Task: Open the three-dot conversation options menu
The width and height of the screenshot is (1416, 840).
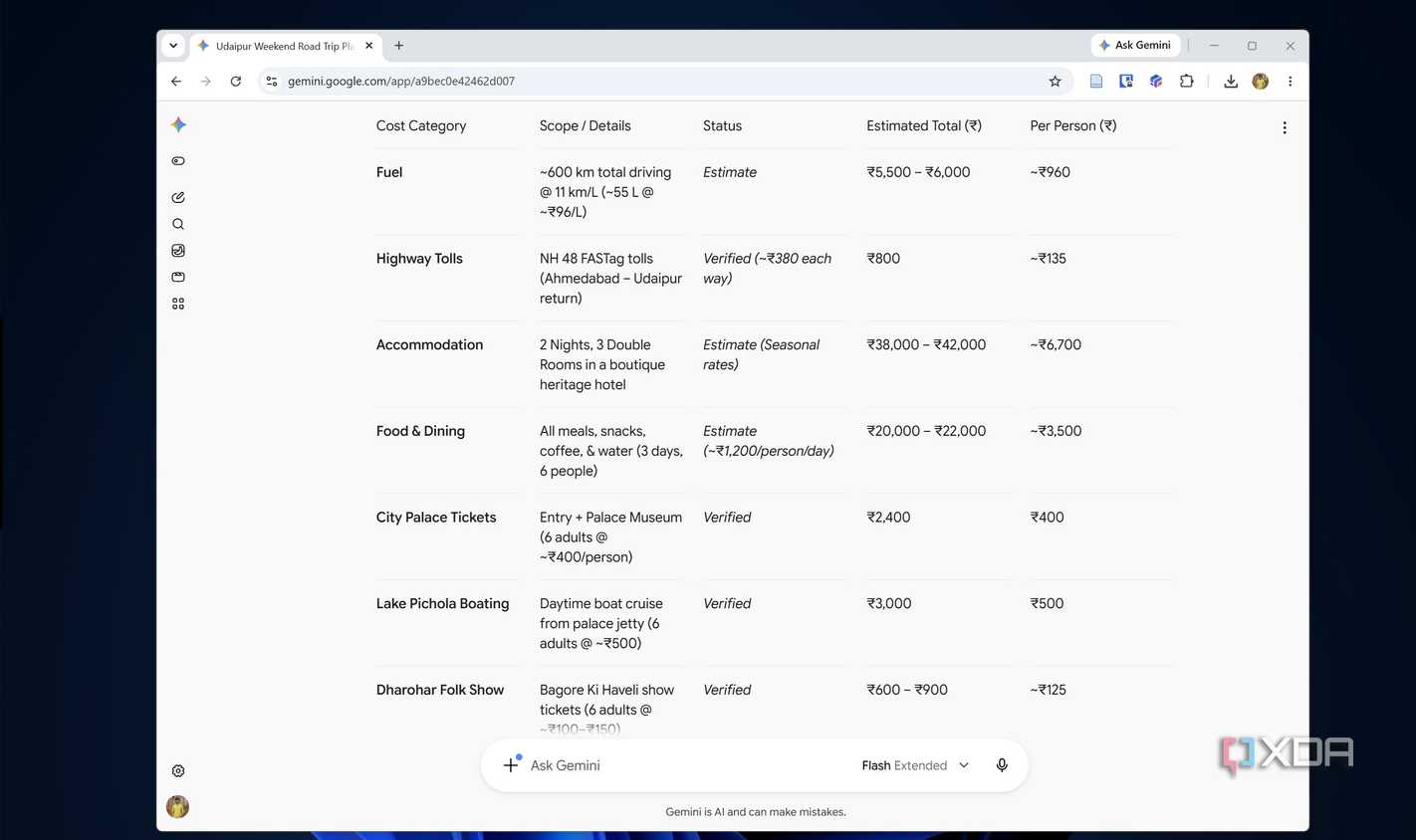Action: point(1285,127)
